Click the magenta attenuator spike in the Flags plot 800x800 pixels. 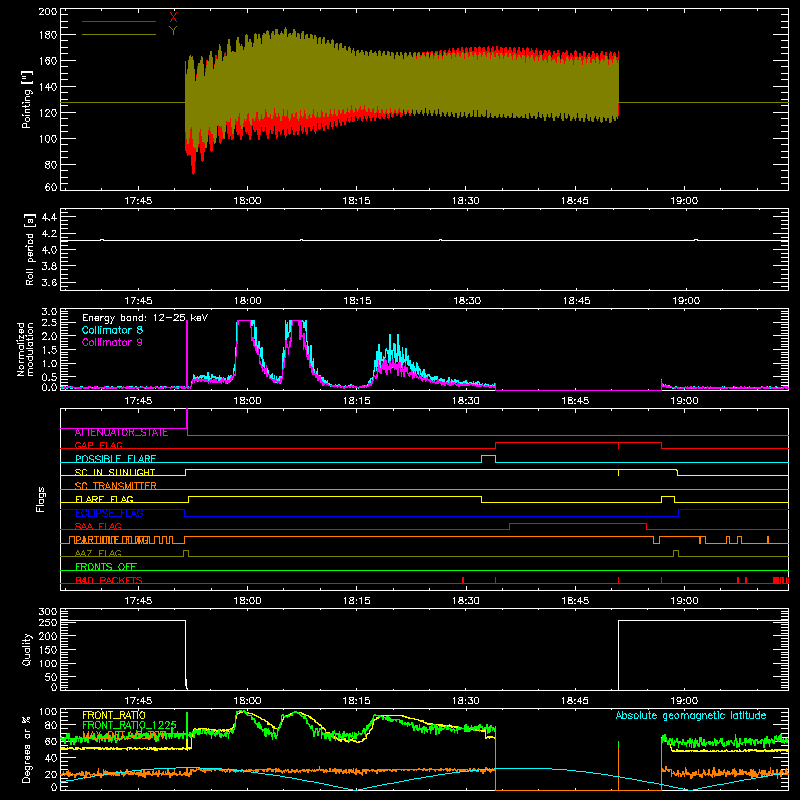pyautogui.click(x=187, y=421)
